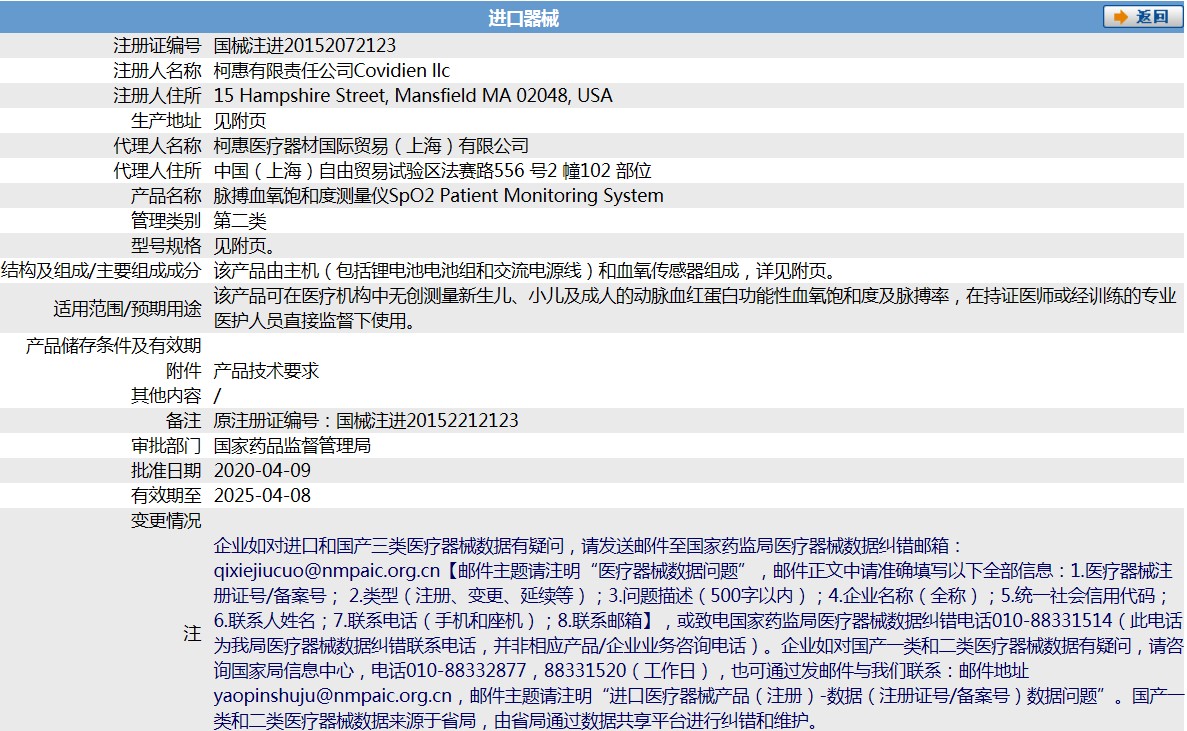This screenshot has height=731, width=1187.
Task: Click the 有效期至 label
Action: [x=166, y=495]
